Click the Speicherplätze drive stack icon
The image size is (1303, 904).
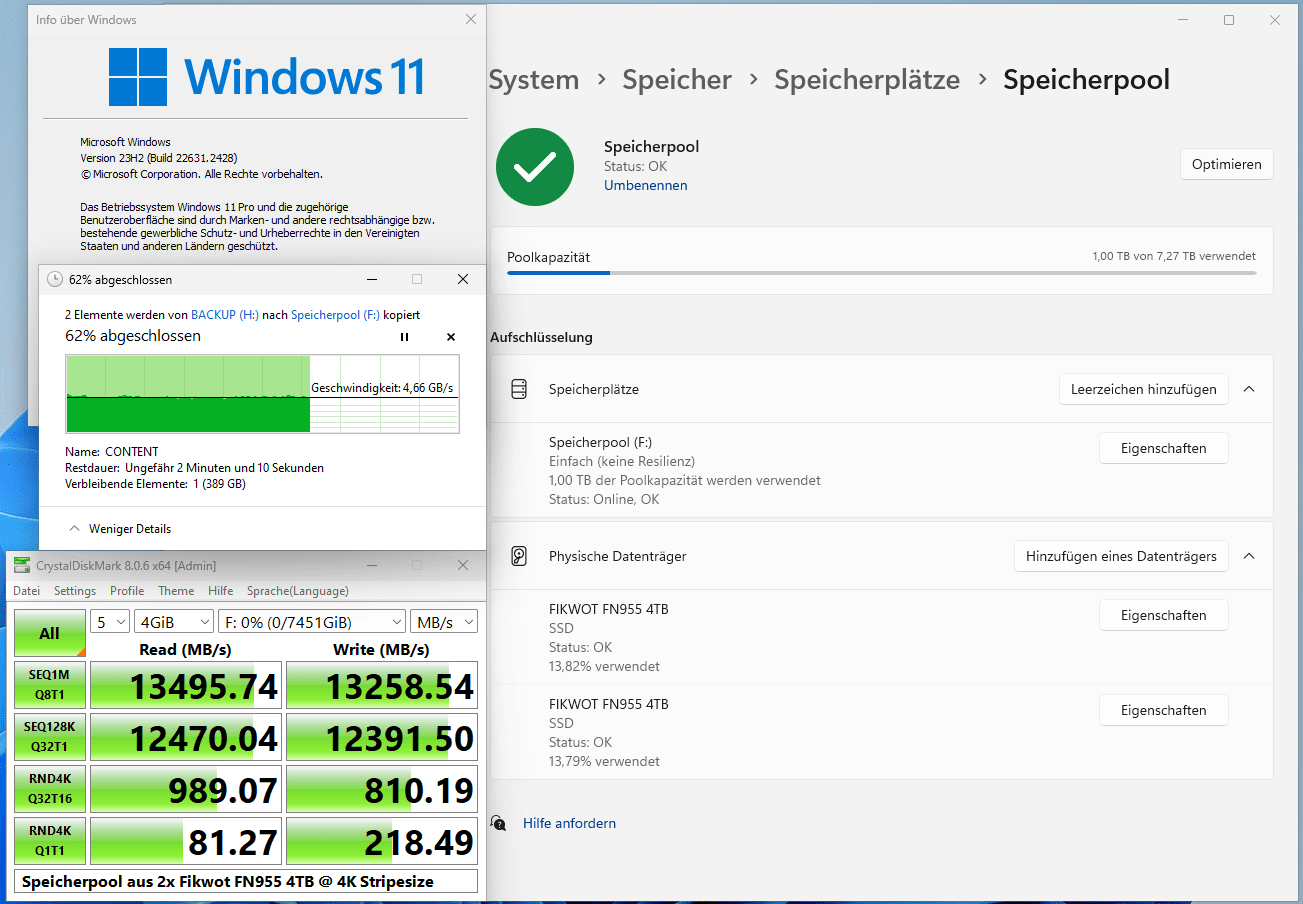(x=518, y=389)
